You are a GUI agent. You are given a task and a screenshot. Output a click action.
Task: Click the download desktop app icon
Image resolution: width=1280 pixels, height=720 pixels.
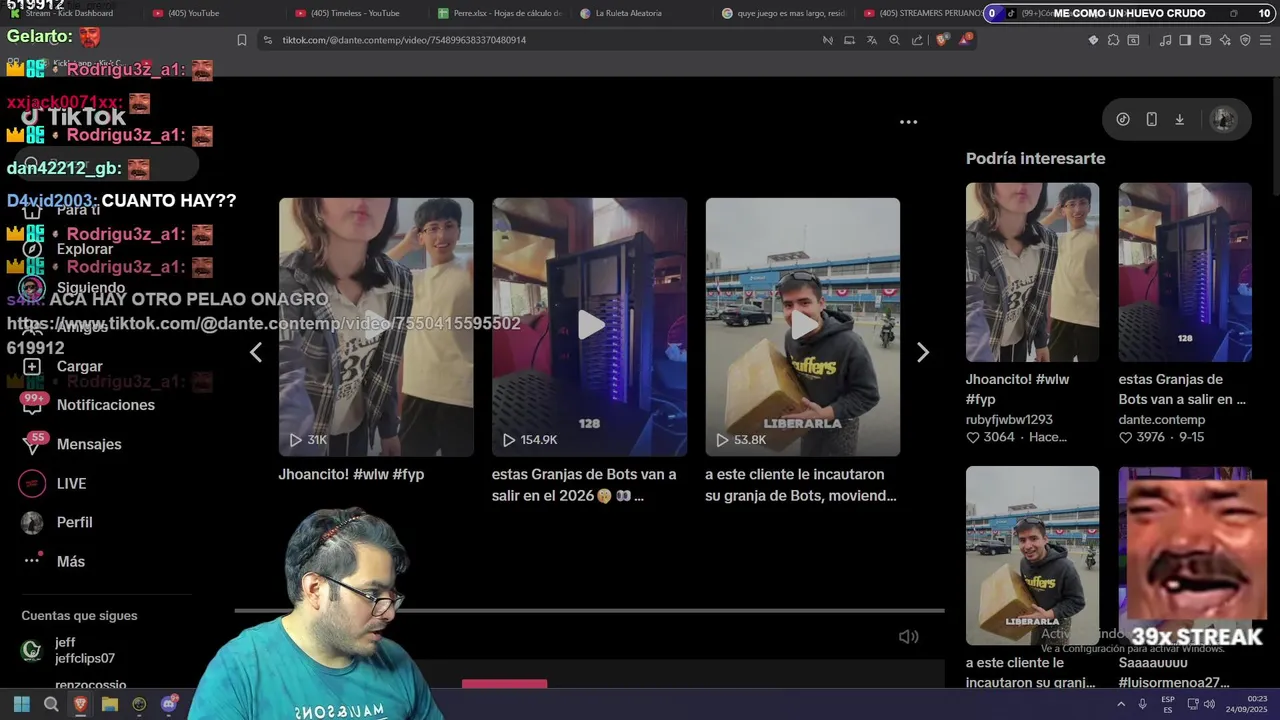pyautogui.click(x=1180, y=119)
